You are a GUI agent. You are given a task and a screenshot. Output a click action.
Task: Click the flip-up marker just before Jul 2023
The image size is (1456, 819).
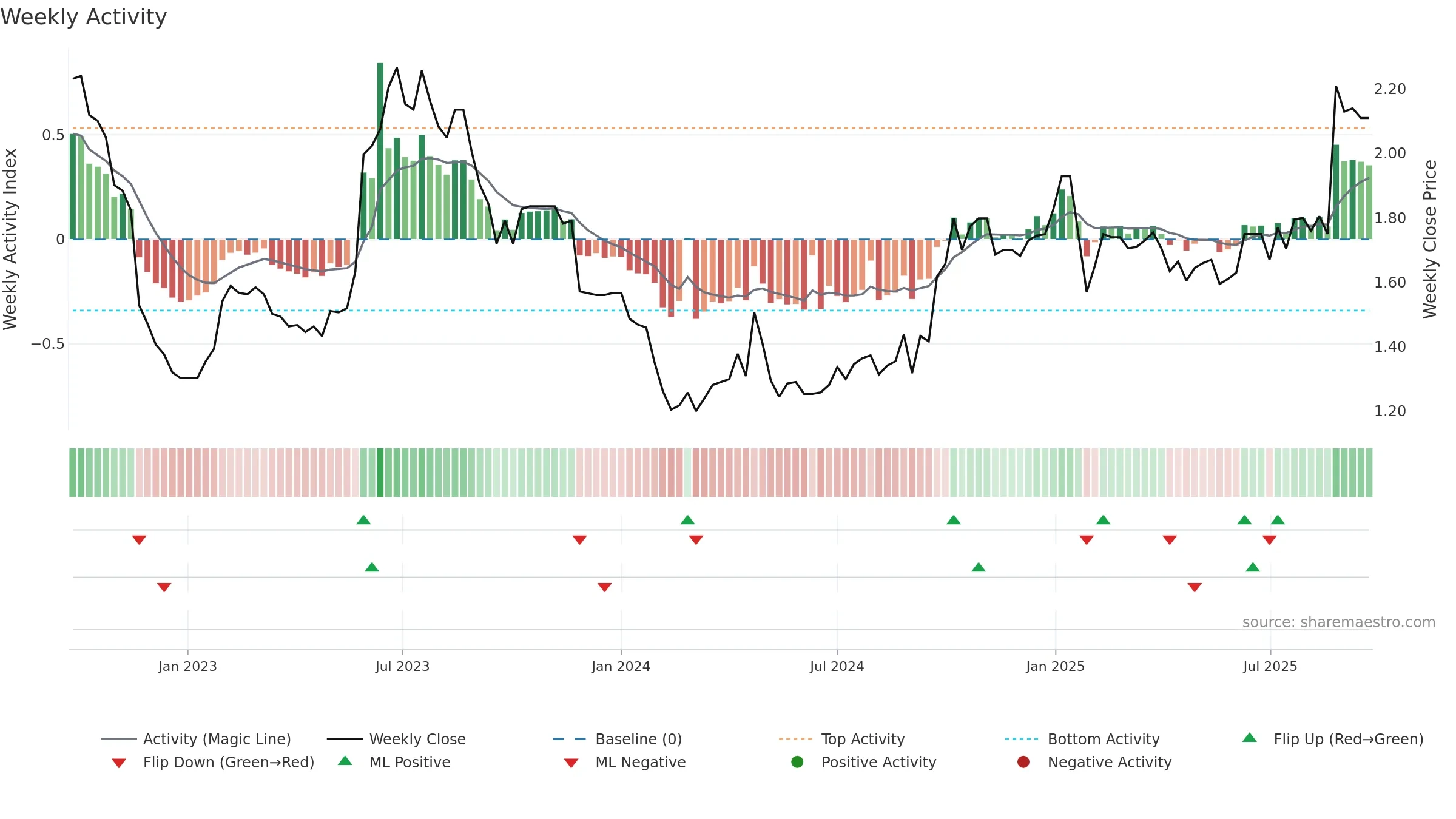(363, 520)
